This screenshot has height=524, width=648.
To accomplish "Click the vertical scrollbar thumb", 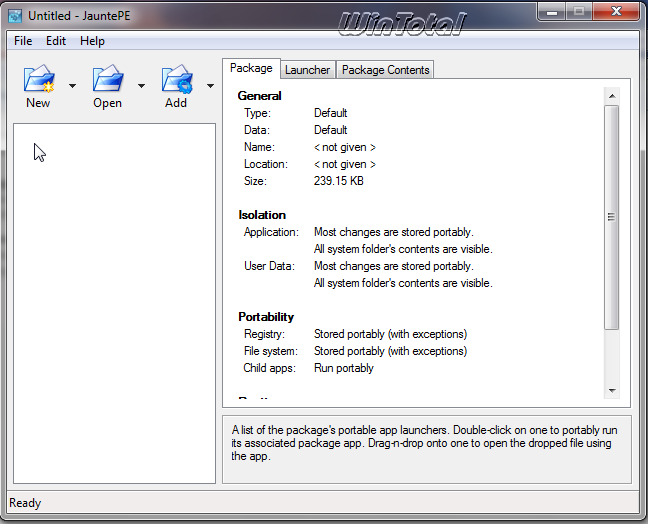I will [612, 217].
